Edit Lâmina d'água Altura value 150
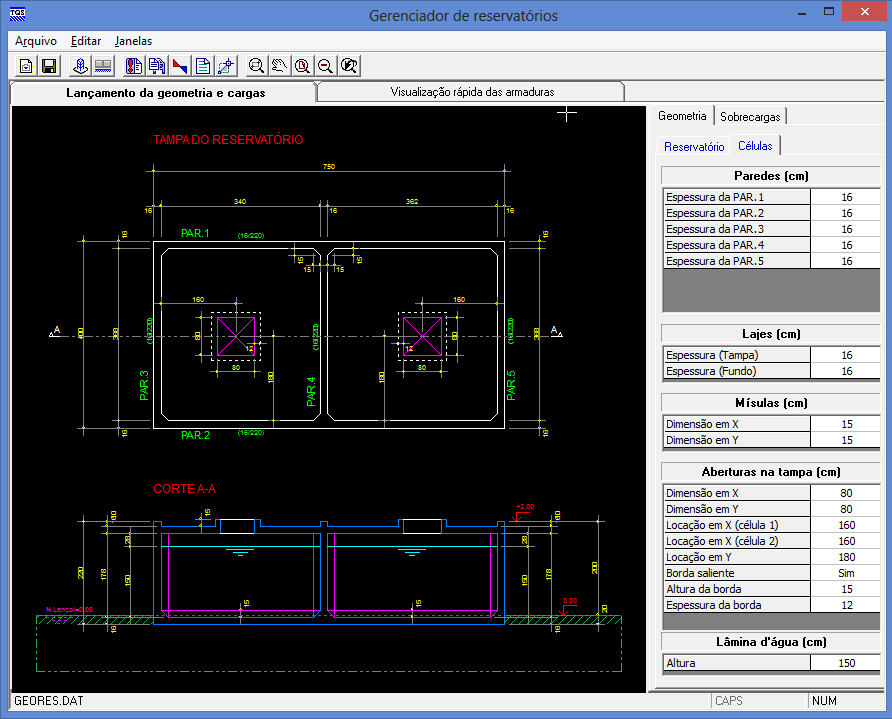The width and height of the screenshot is (892, 719). 846,663
